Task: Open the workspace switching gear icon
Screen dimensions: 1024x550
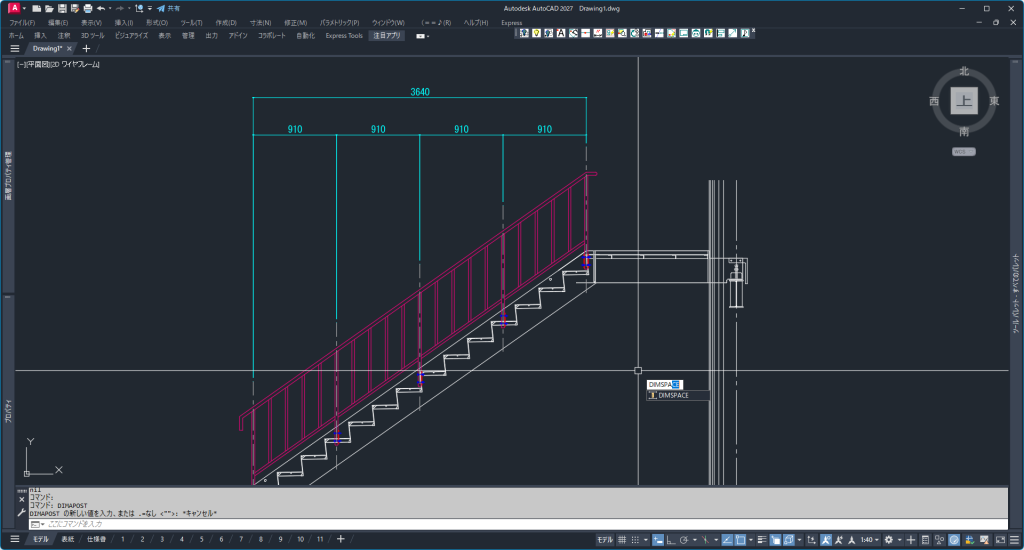Action: 888,539
